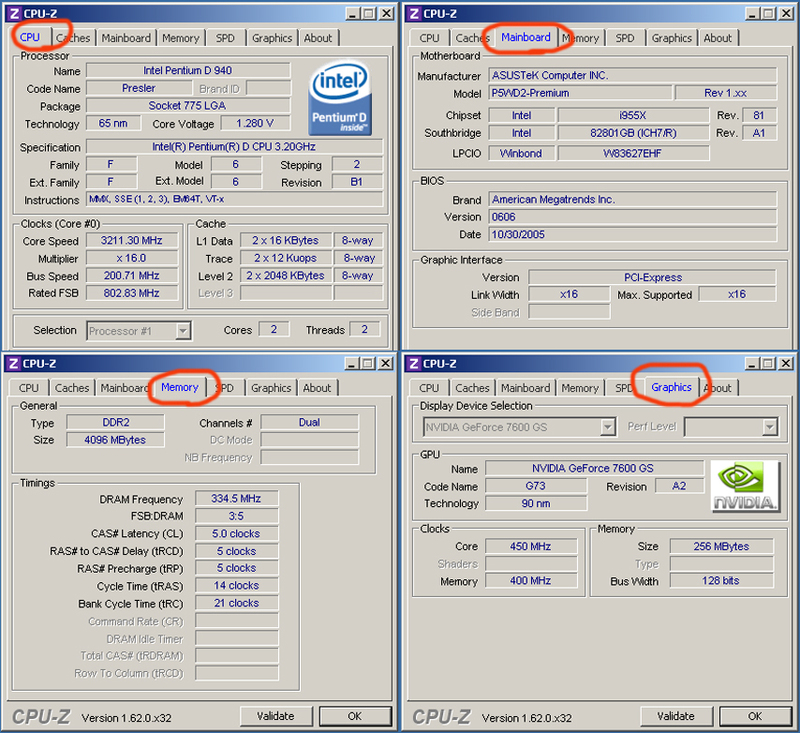Click the P5WD2-Premium model field
800x733 pixels.
[580, 93]
